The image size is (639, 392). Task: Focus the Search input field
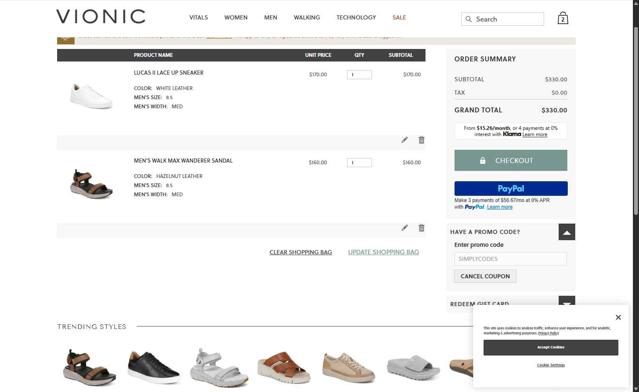(x=502, y=19)
